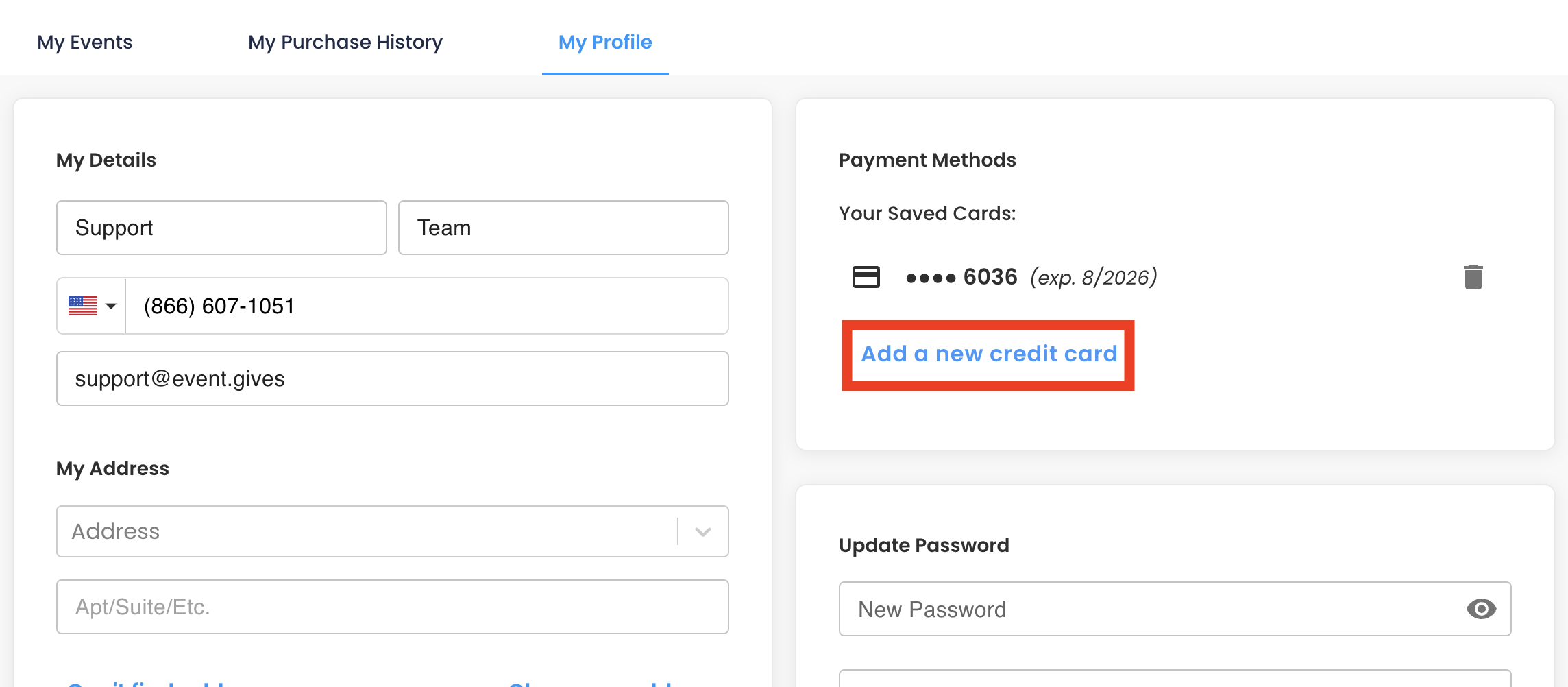Click the phone number field

click(x=427, y=306)
